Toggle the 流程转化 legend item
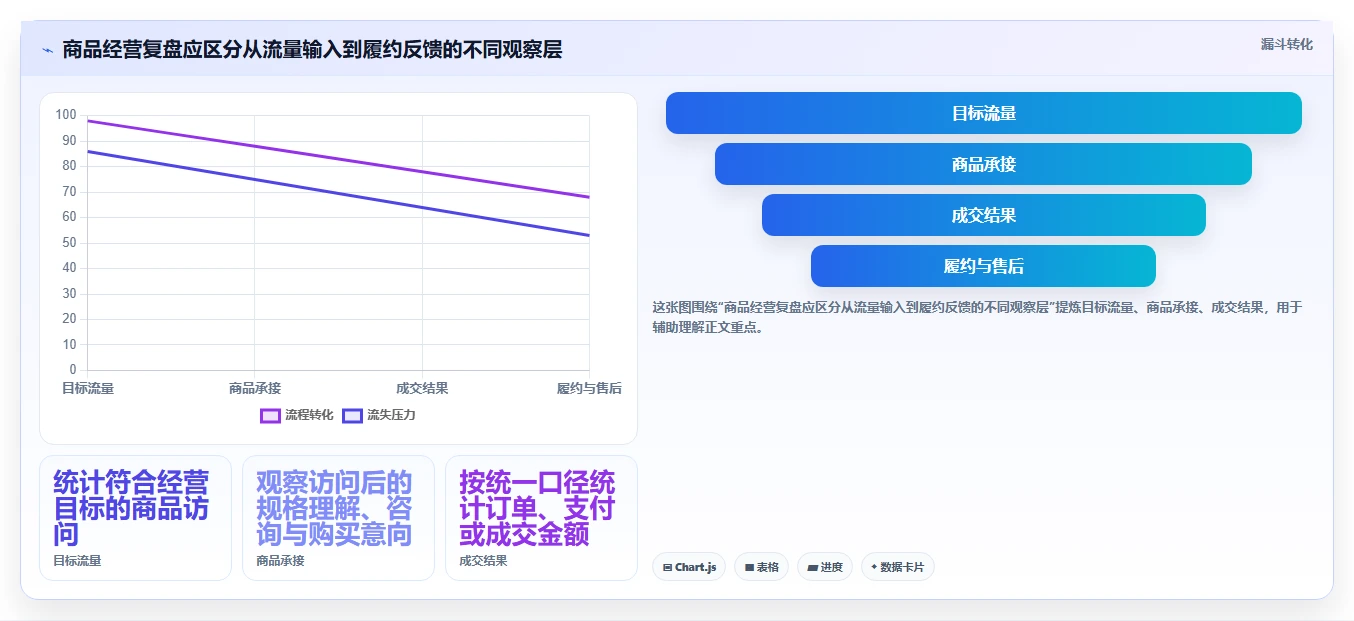Screen dimensions: 1354x621 pos(297,415)
